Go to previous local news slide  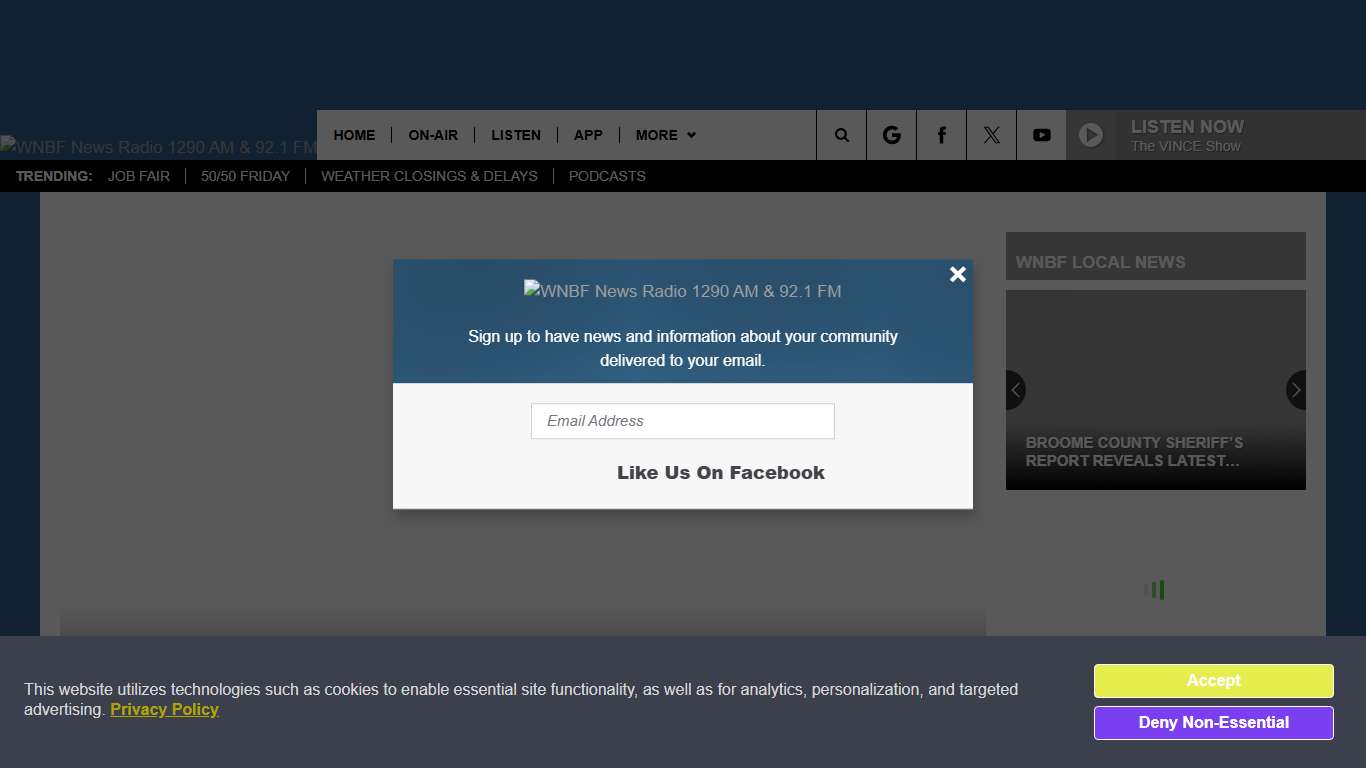click(1016, 390)
